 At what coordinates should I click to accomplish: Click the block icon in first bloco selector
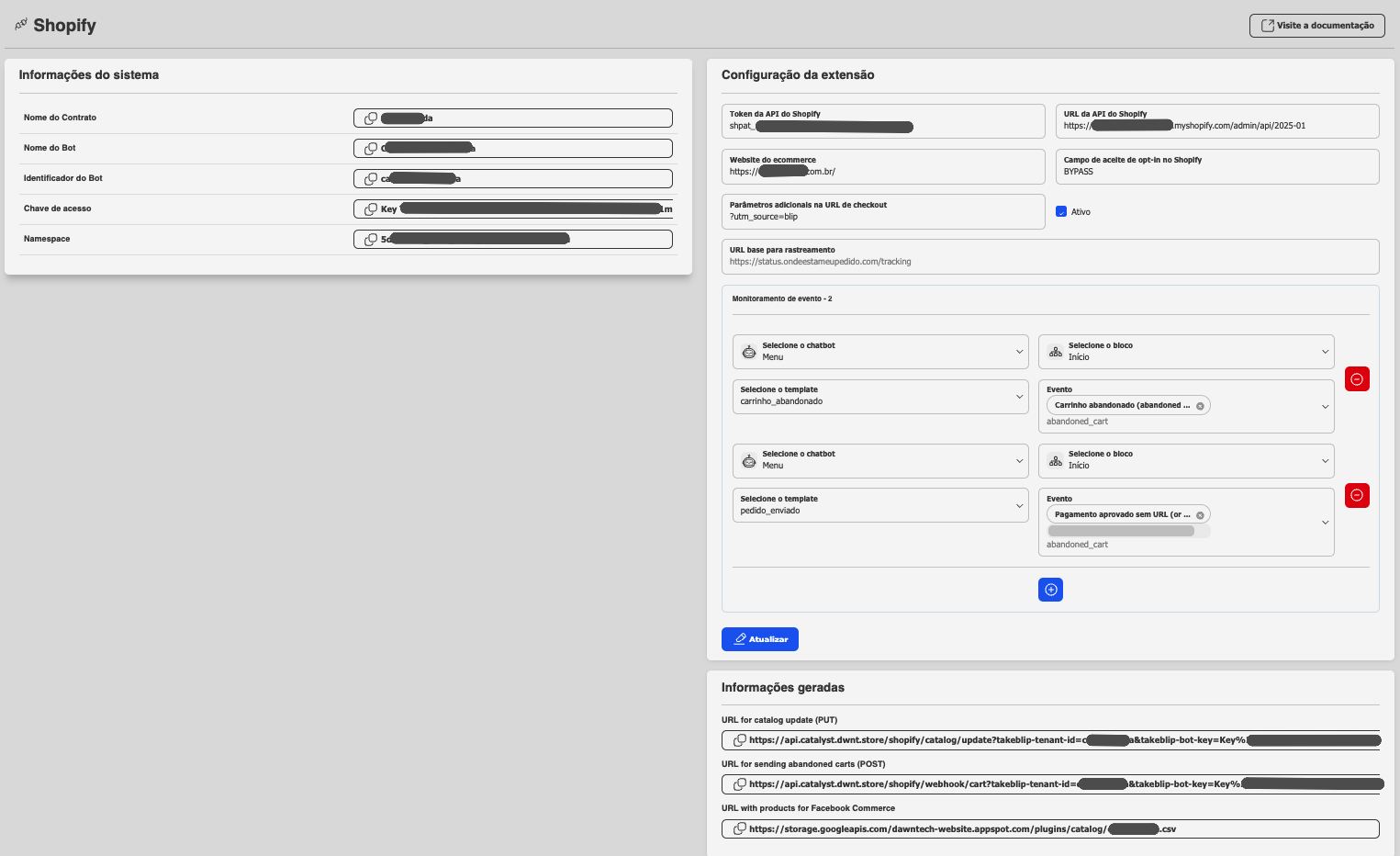click(x=1056, y=352)
